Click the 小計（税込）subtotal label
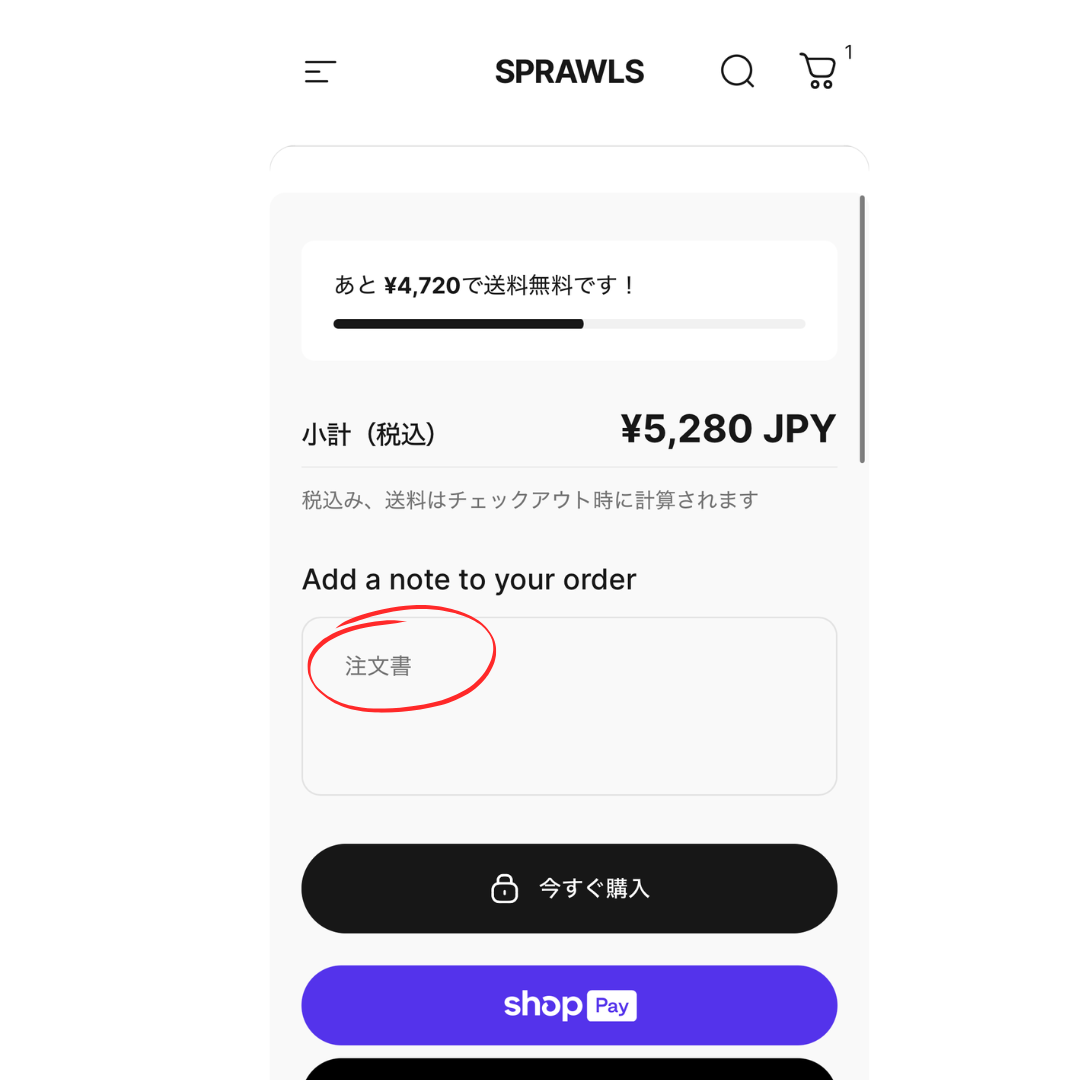 pyautogui.click(x=369, y=435)
